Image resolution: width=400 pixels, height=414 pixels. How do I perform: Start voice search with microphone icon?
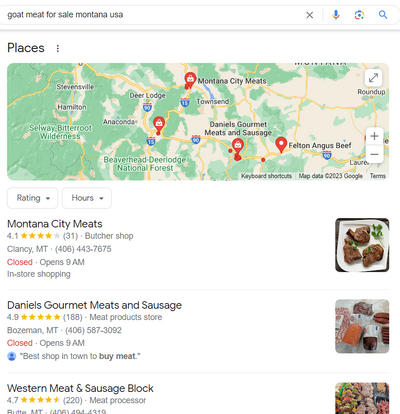tap(336, 15)
